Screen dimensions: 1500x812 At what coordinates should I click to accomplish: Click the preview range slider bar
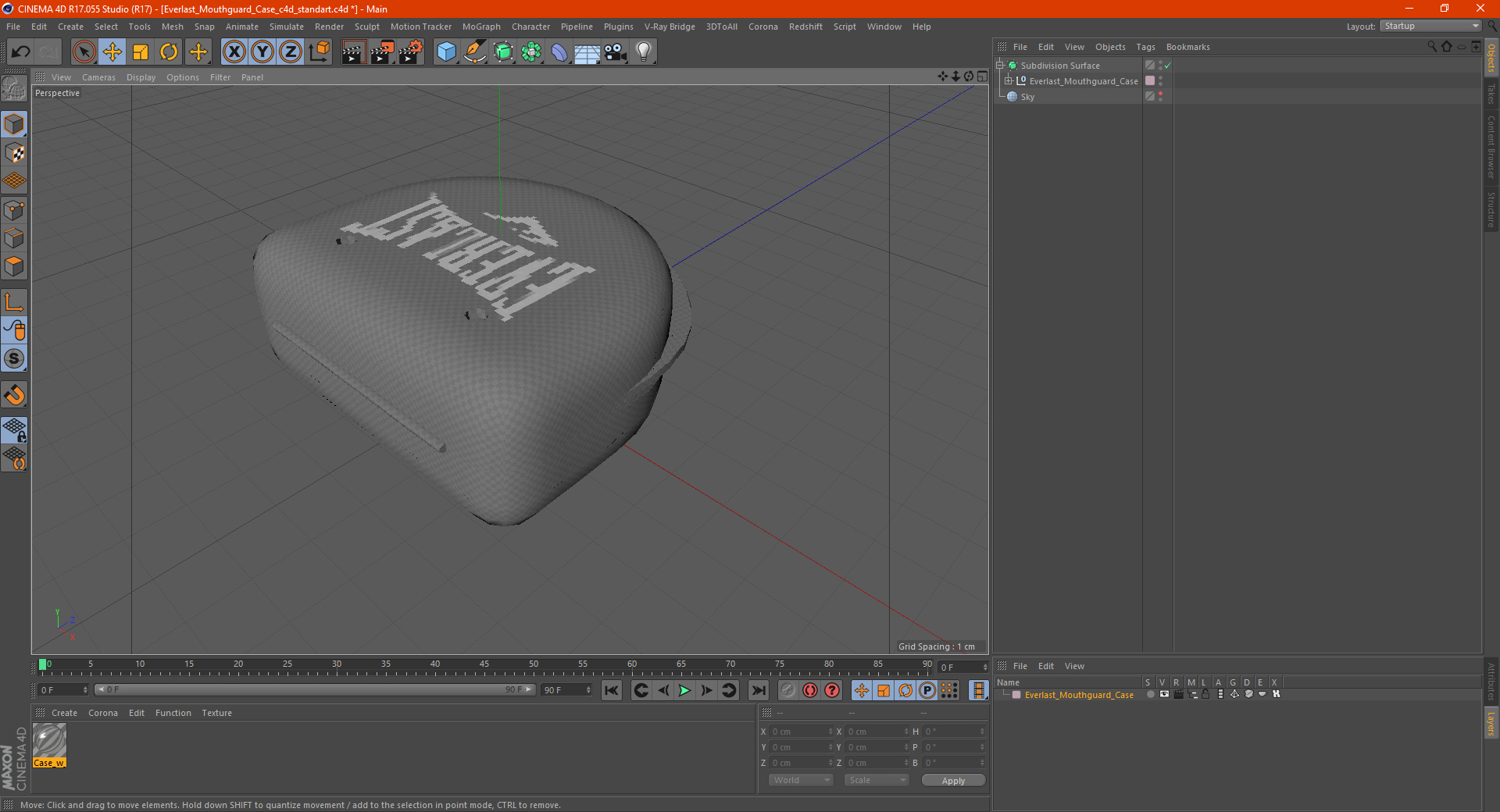click(315, 690)
